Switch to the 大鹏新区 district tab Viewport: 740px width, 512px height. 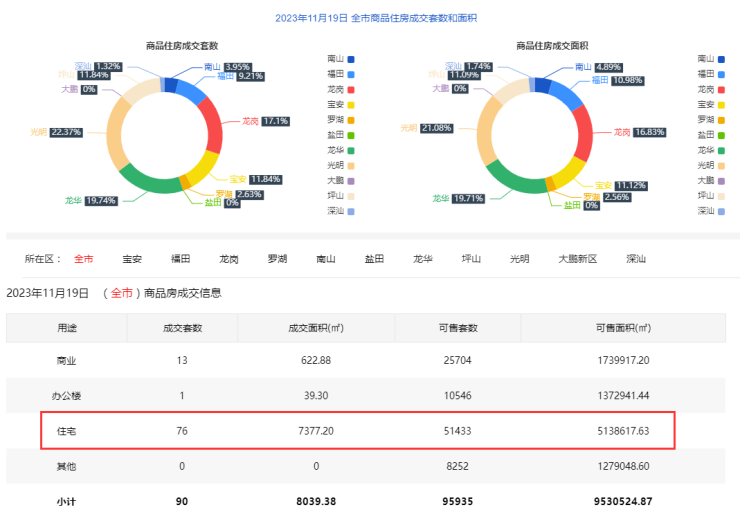(577, 259)
